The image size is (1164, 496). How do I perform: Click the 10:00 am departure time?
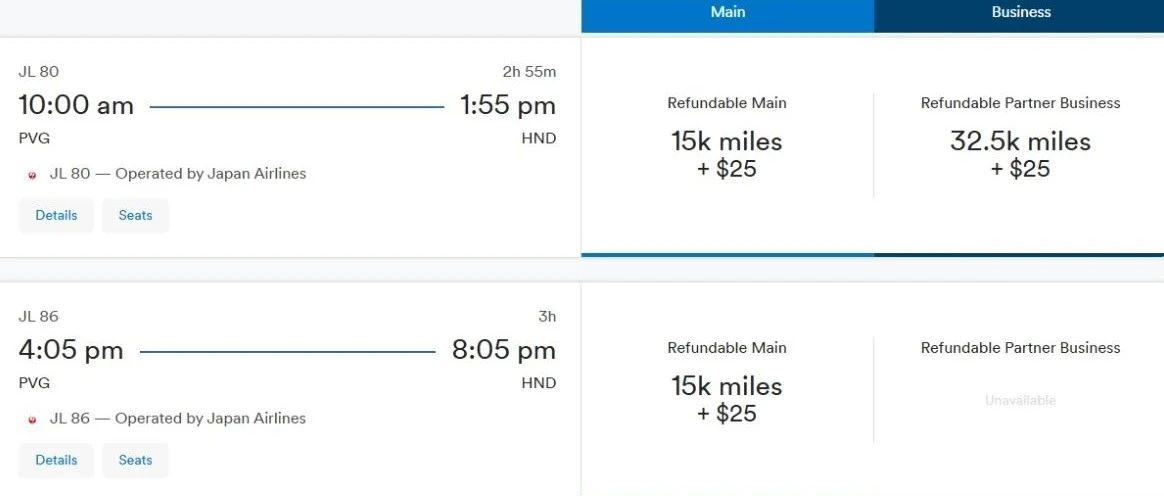(x=76, y=105)
